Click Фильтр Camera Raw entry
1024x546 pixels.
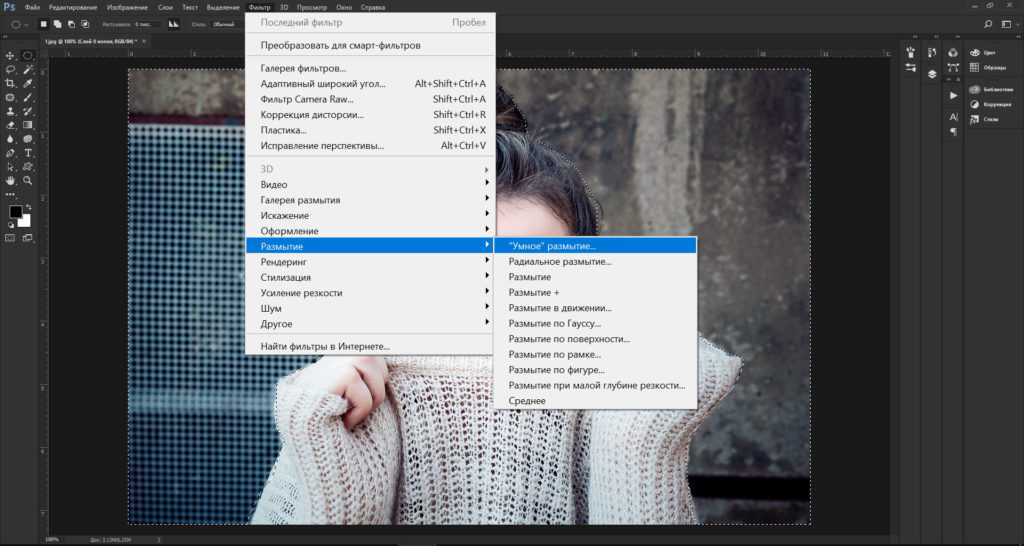pyautogui.click(x=370, y=99)
